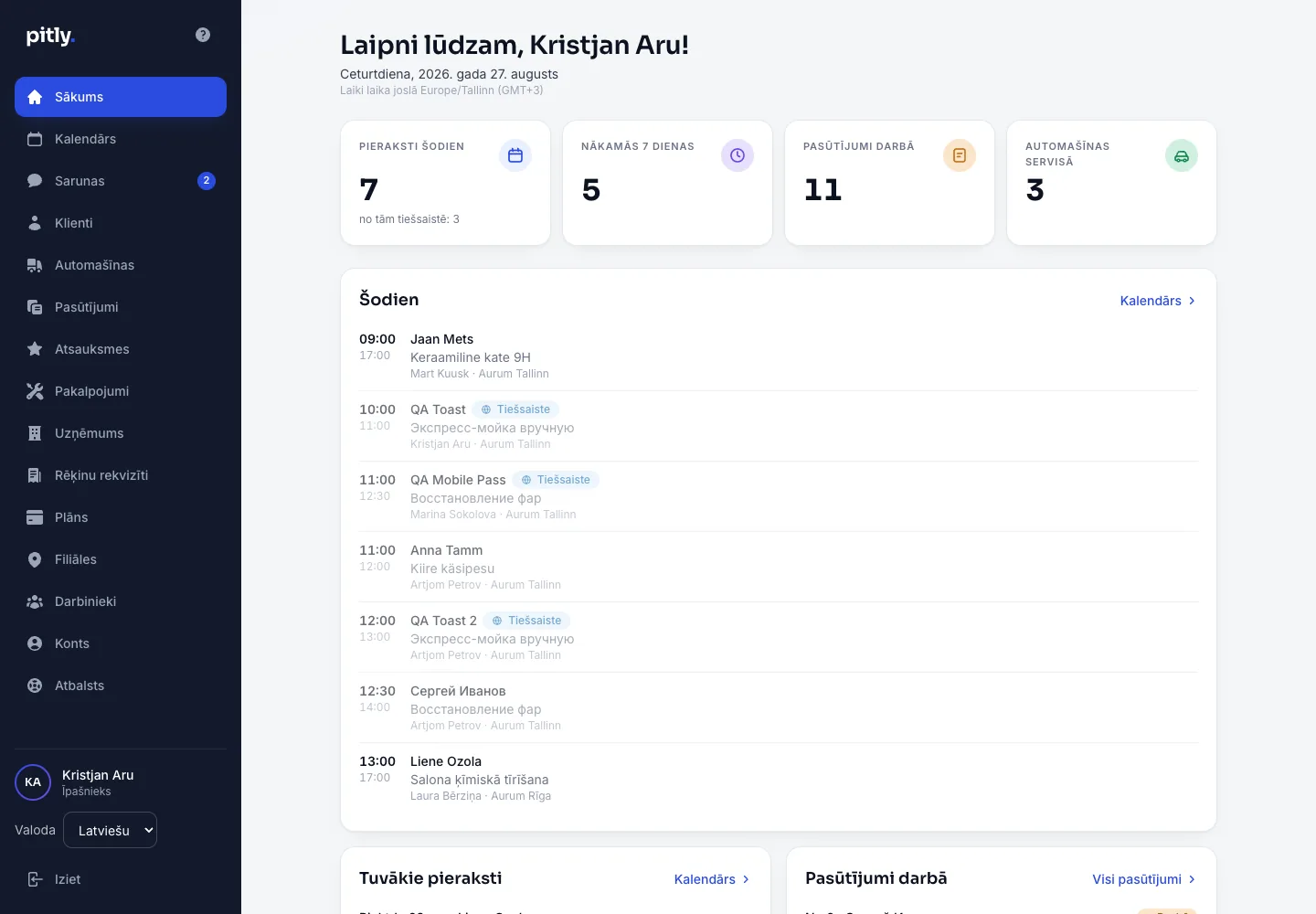The width and height of the screenshot is (1316, 914).
Task: Click the tools icon beside Pakalpojumi
Action: [35, 391]
